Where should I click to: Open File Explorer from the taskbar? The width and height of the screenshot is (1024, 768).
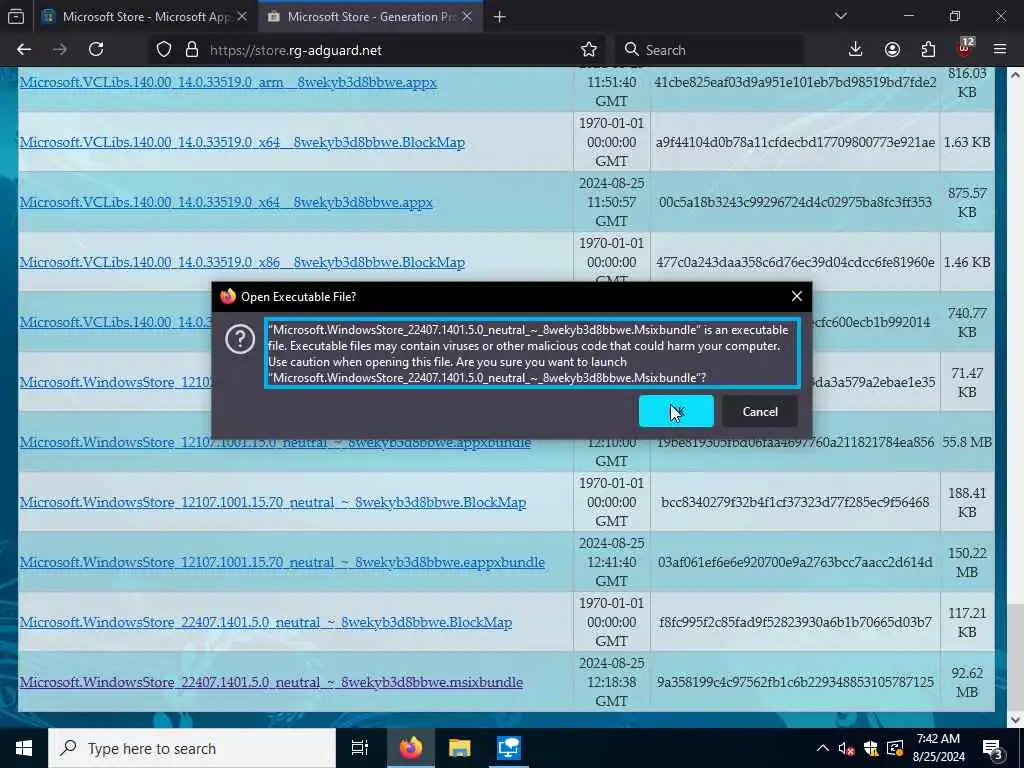(460, 748)
